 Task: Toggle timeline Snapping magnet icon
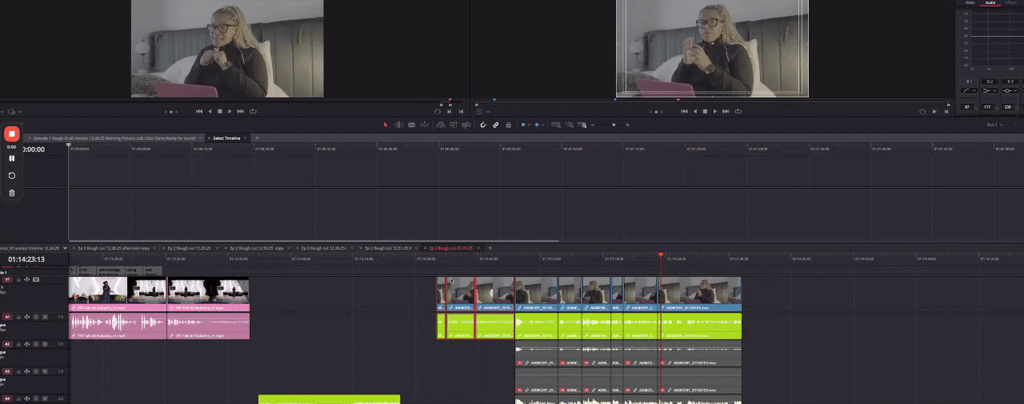(x=483, y=125)
